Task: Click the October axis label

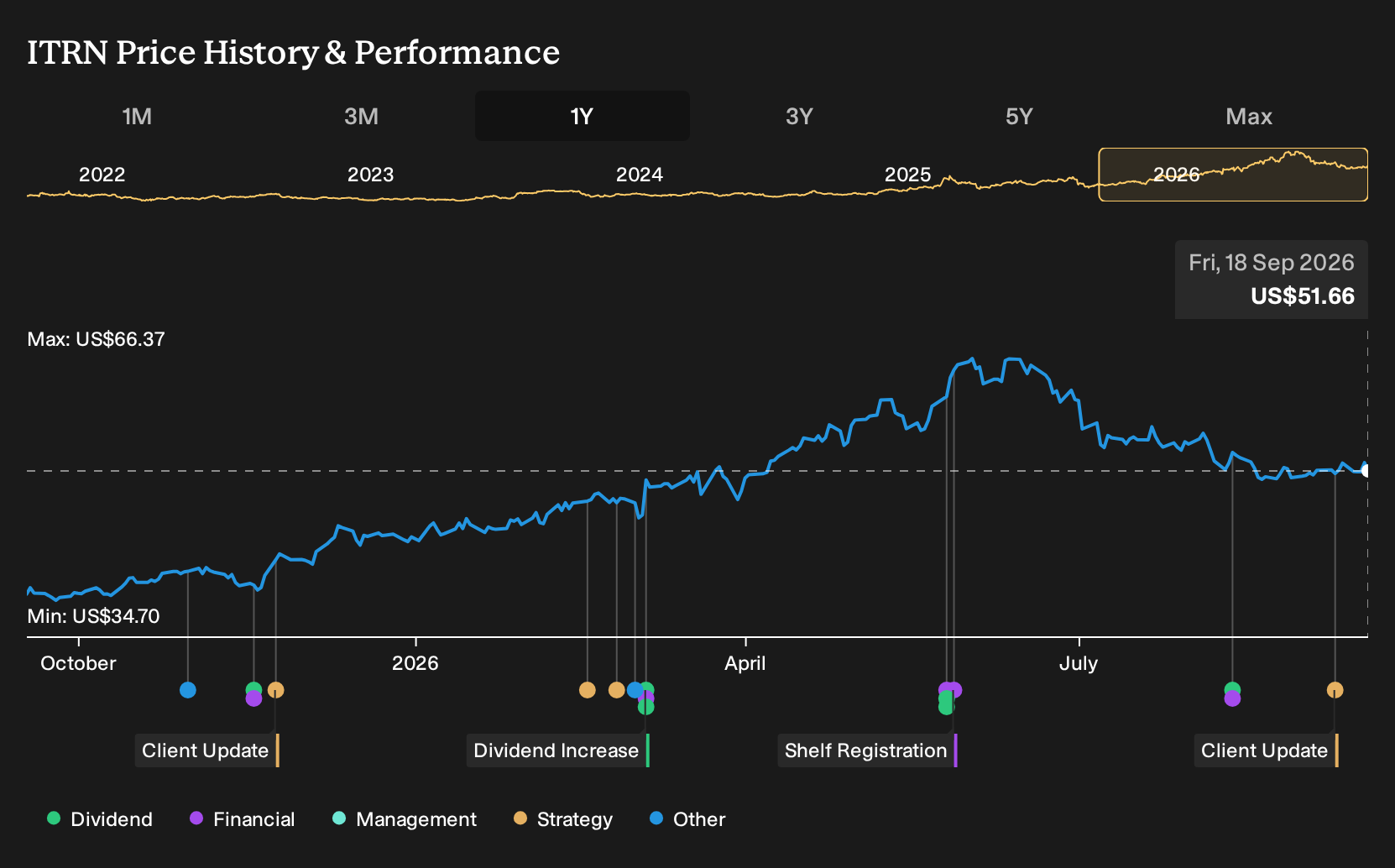Action: tap(78, 663)
